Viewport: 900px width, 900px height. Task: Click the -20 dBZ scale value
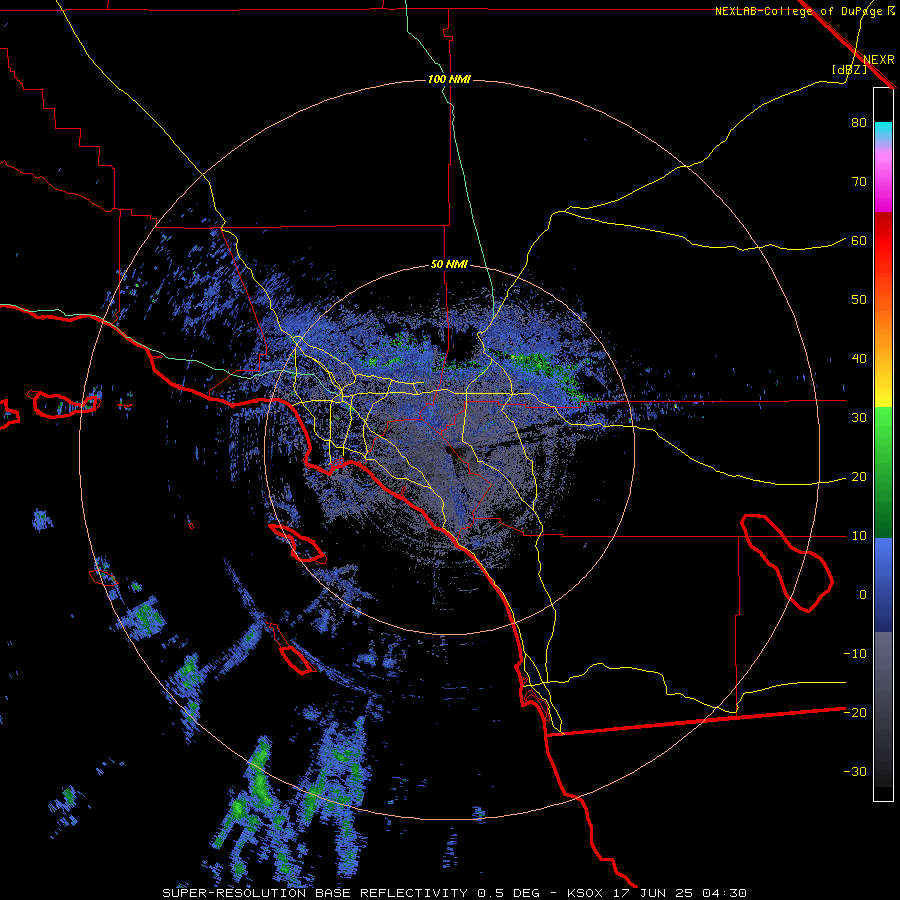tap(855, 713)
